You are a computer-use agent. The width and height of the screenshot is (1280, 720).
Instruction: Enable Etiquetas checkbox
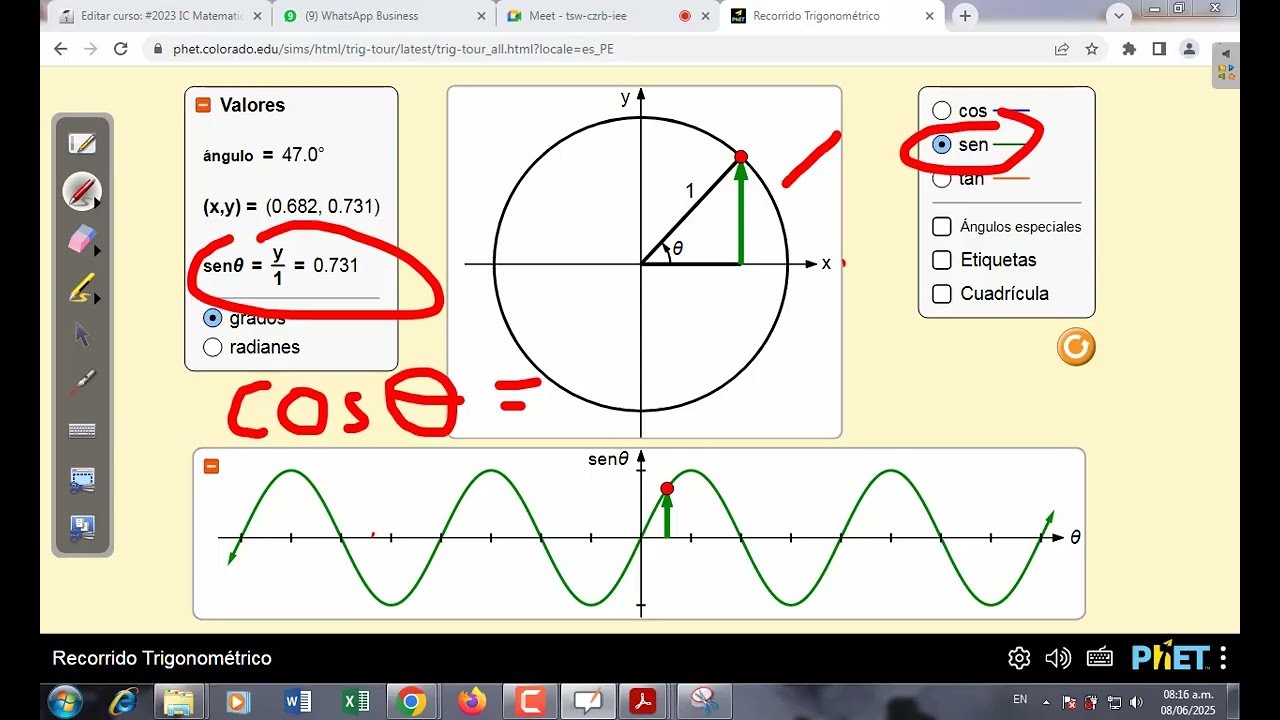[942, 260]
